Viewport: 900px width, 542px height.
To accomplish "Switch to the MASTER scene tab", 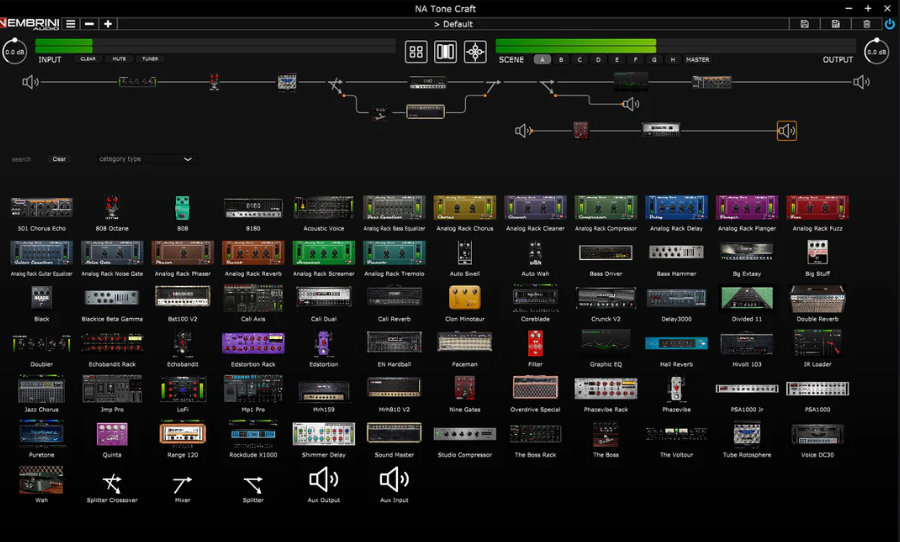I will tap(697, 60).
